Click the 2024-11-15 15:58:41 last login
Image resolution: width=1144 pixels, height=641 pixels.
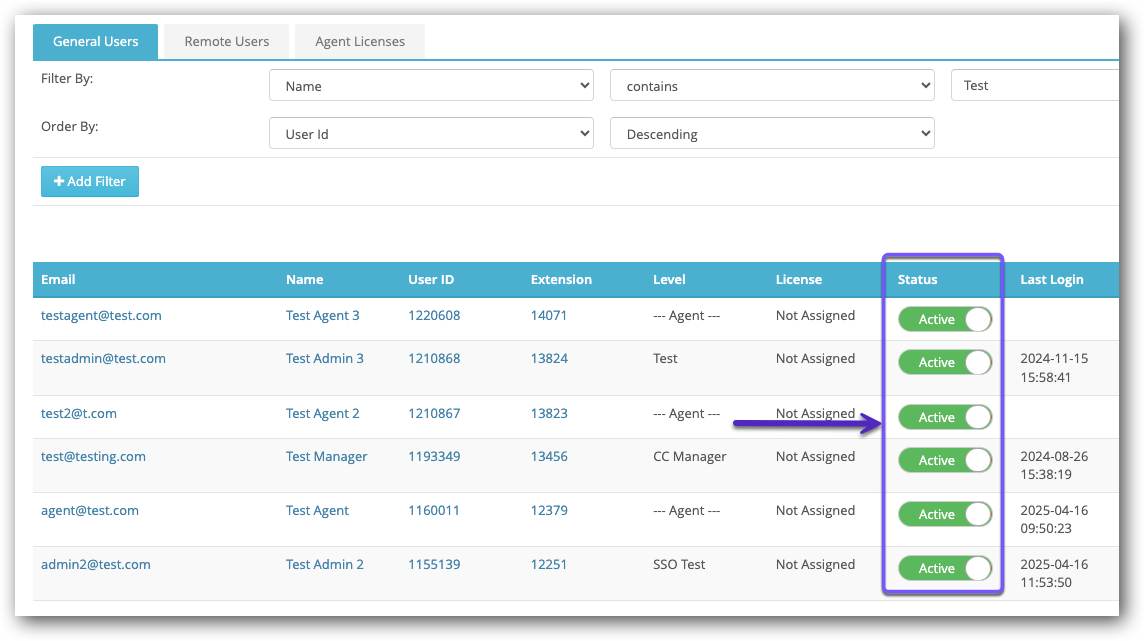(1054, 368)
